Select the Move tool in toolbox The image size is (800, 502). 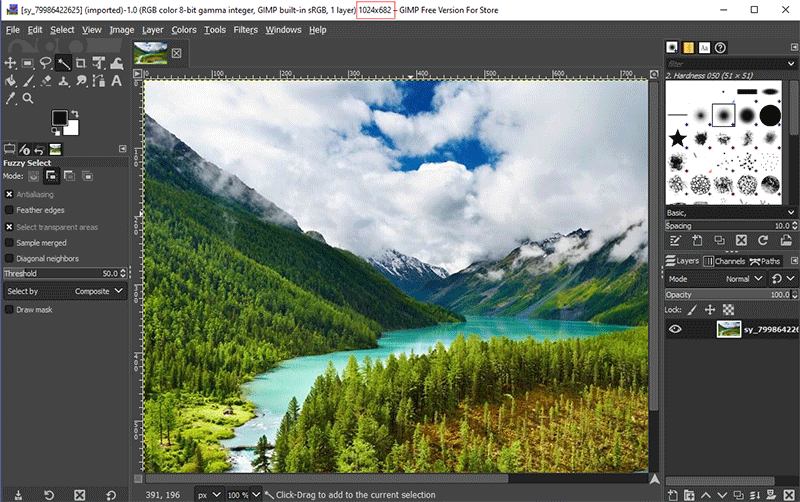(x=11, y=63)
